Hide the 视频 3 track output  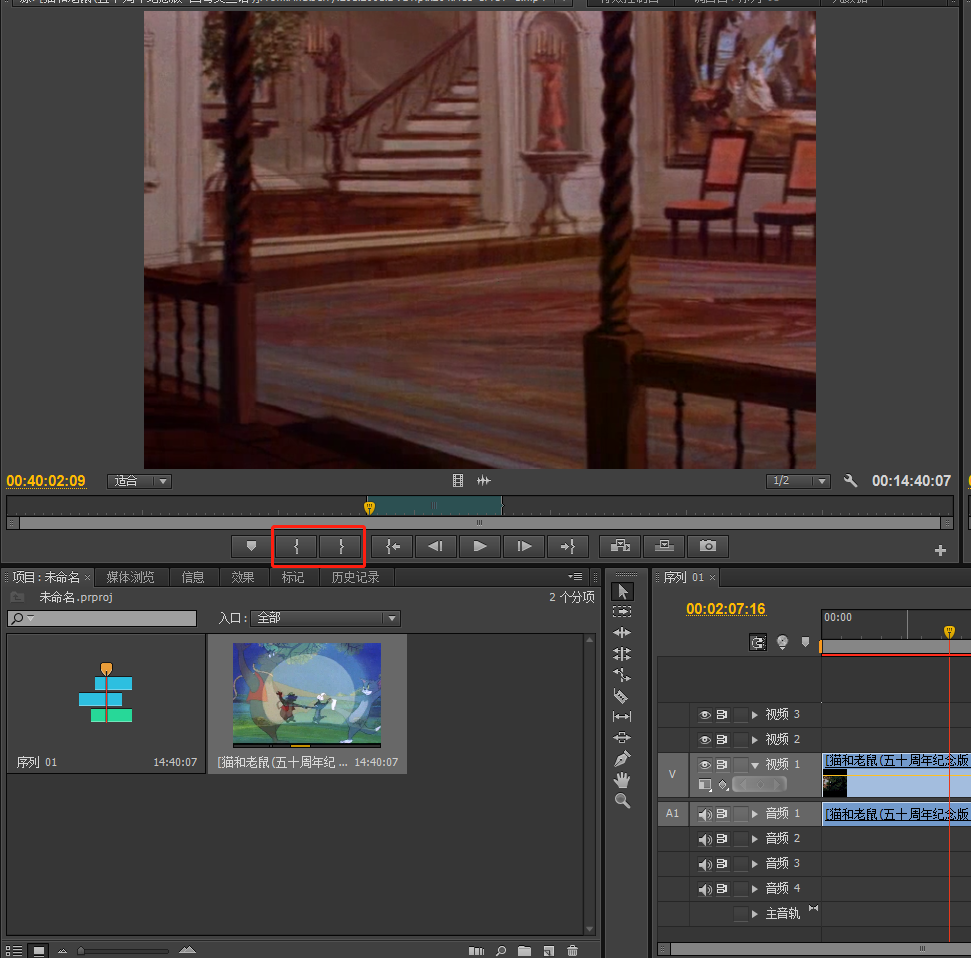pyautogui.click(x=705, y=715)
